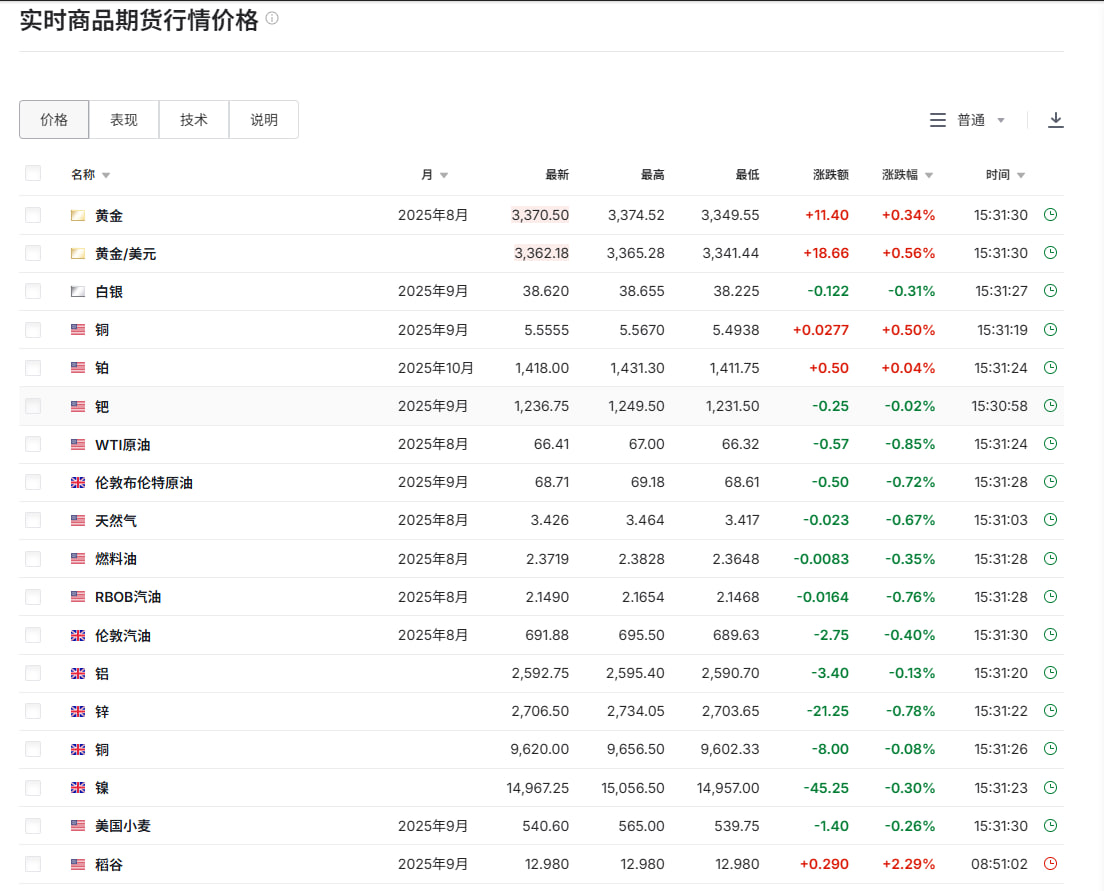Click the clock icon in WTI原油 row
The image size is (1104, 891).
pos(1050,444)
